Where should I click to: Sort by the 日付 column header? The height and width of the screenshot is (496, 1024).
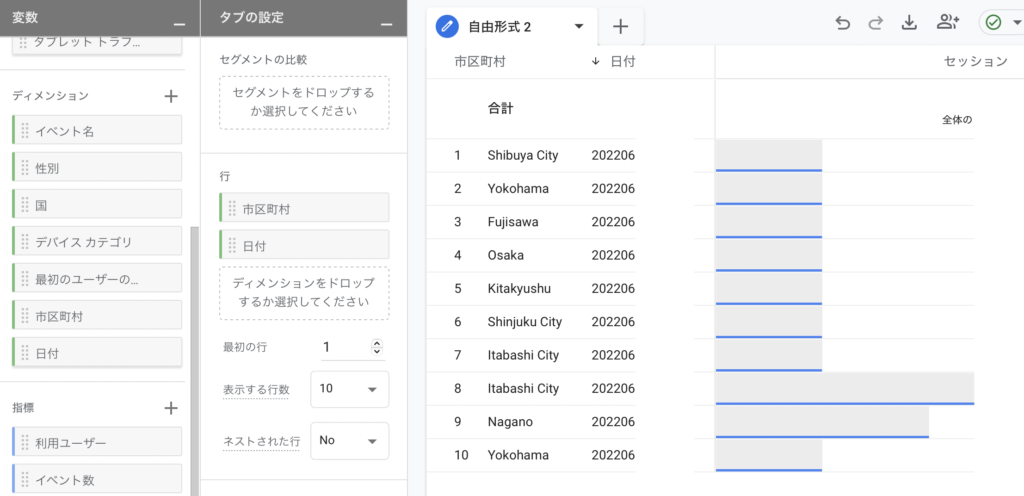(x=622, y=62)
